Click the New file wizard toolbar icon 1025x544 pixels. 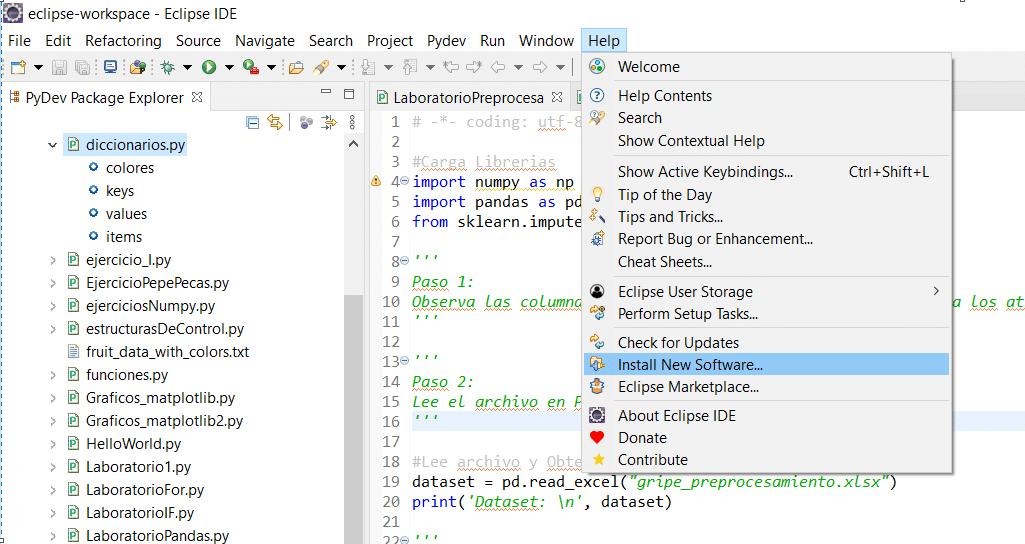[x=18, y=67]
